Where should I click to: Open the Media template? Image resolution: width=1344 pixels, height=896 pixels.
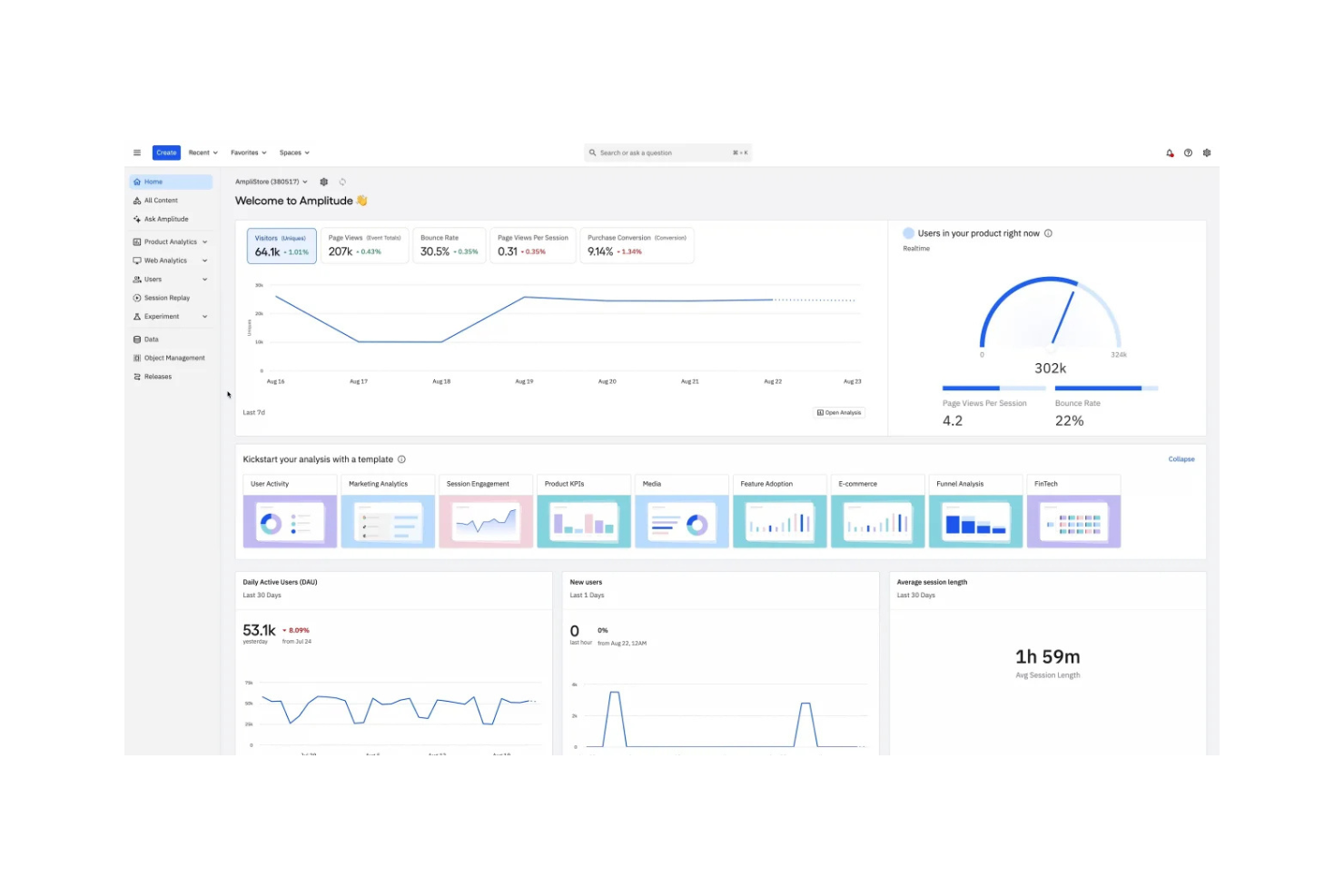[x=682, y=511]
